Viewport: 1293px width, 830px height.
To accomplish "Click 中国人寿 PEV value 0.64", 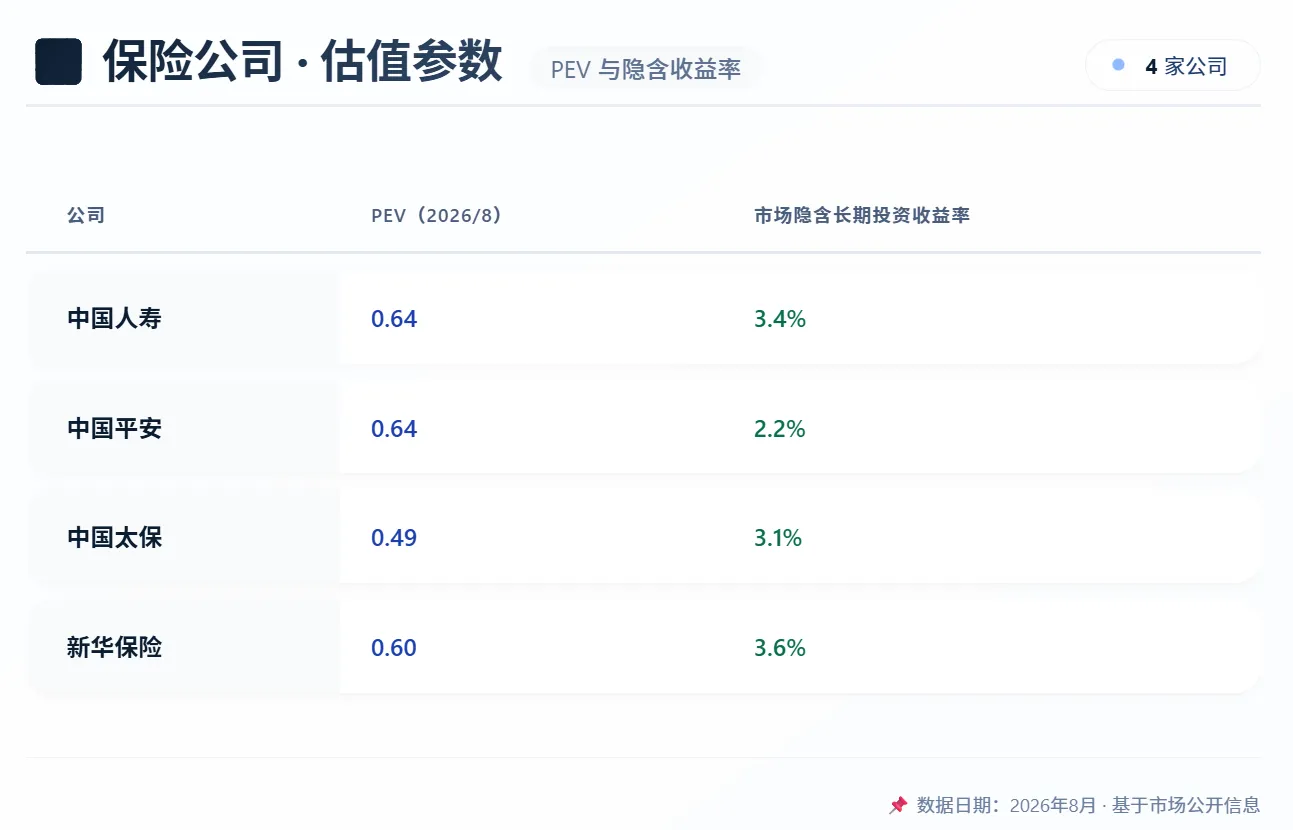I will (394, 319).
